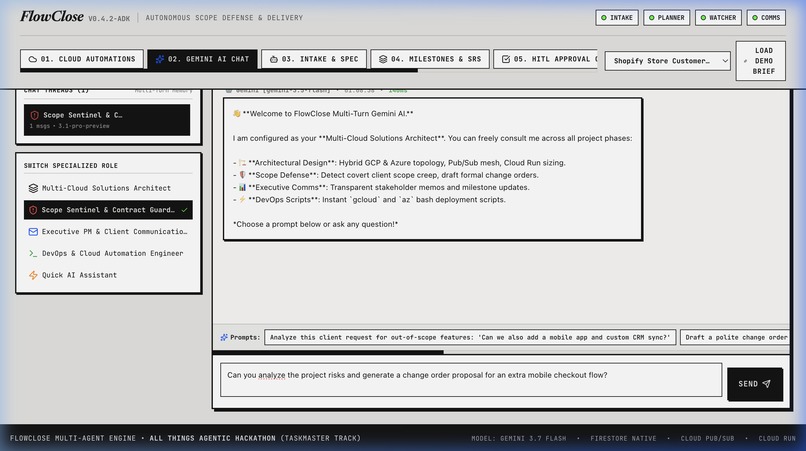The image size is (806, 451).
Task: Select the DevOps & Cloud Automation Engineer role
Action: click(x=108, y=253)
